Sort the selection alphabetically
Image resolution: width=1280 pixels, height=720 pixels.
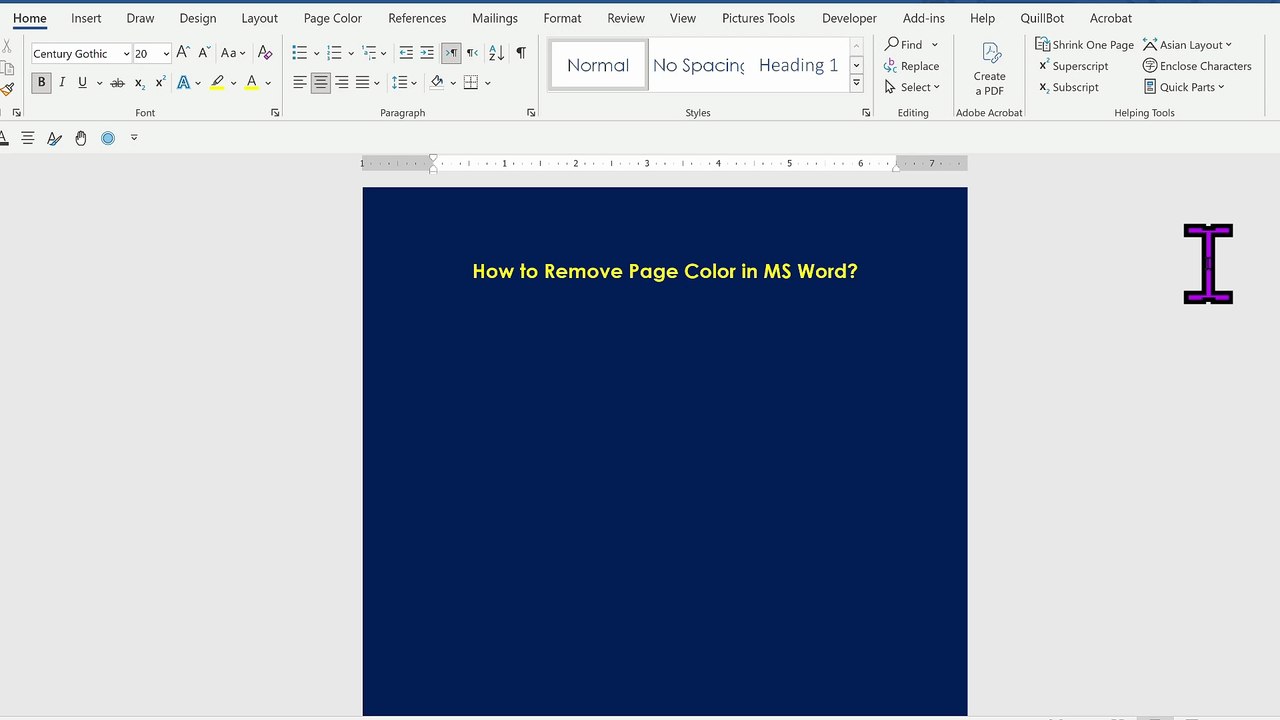pyautogui.click(x=496, y=53)
